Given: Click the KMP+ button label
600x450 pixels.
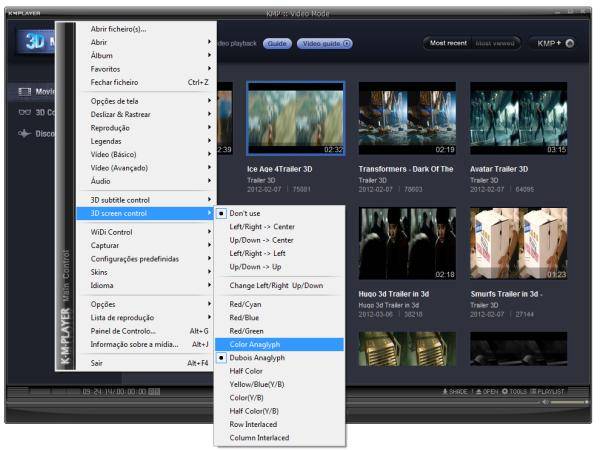Looking at the screenshot, I should coord(549,43).
